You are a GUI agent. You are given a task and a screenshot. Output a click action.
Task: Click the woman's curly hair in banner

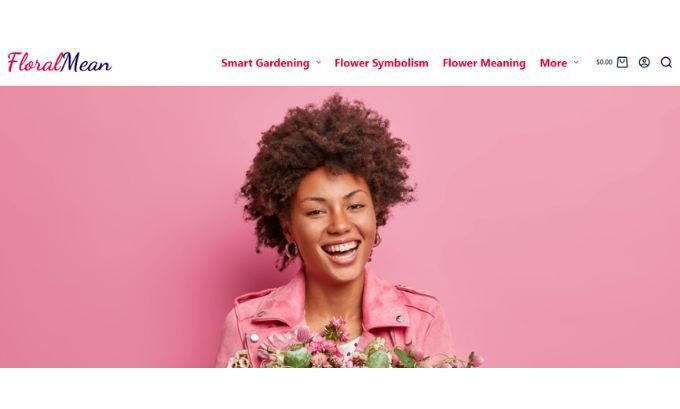point(325,143)
